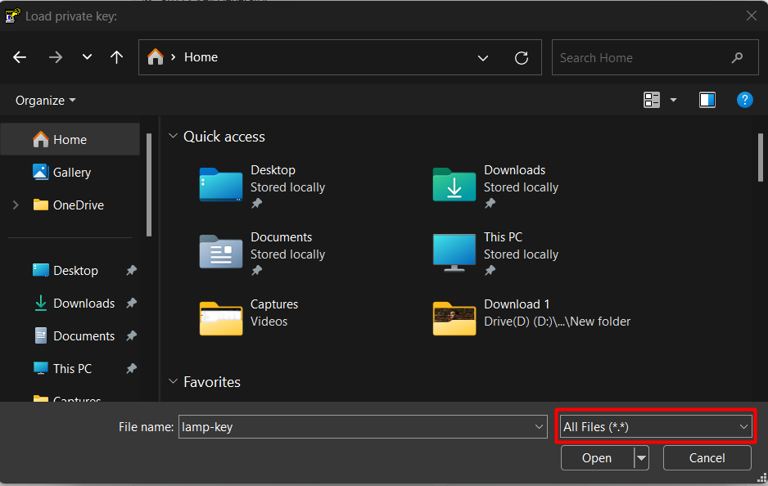Click the navigation pane scrollbar
The image size is (768, 486).
point(149,184)
